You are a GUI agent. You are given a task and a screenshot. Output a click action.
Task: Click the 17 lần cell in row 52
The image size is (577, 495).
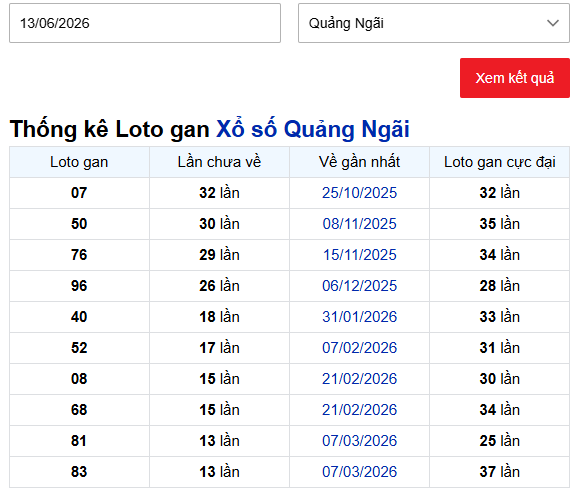tap(219, 348)
